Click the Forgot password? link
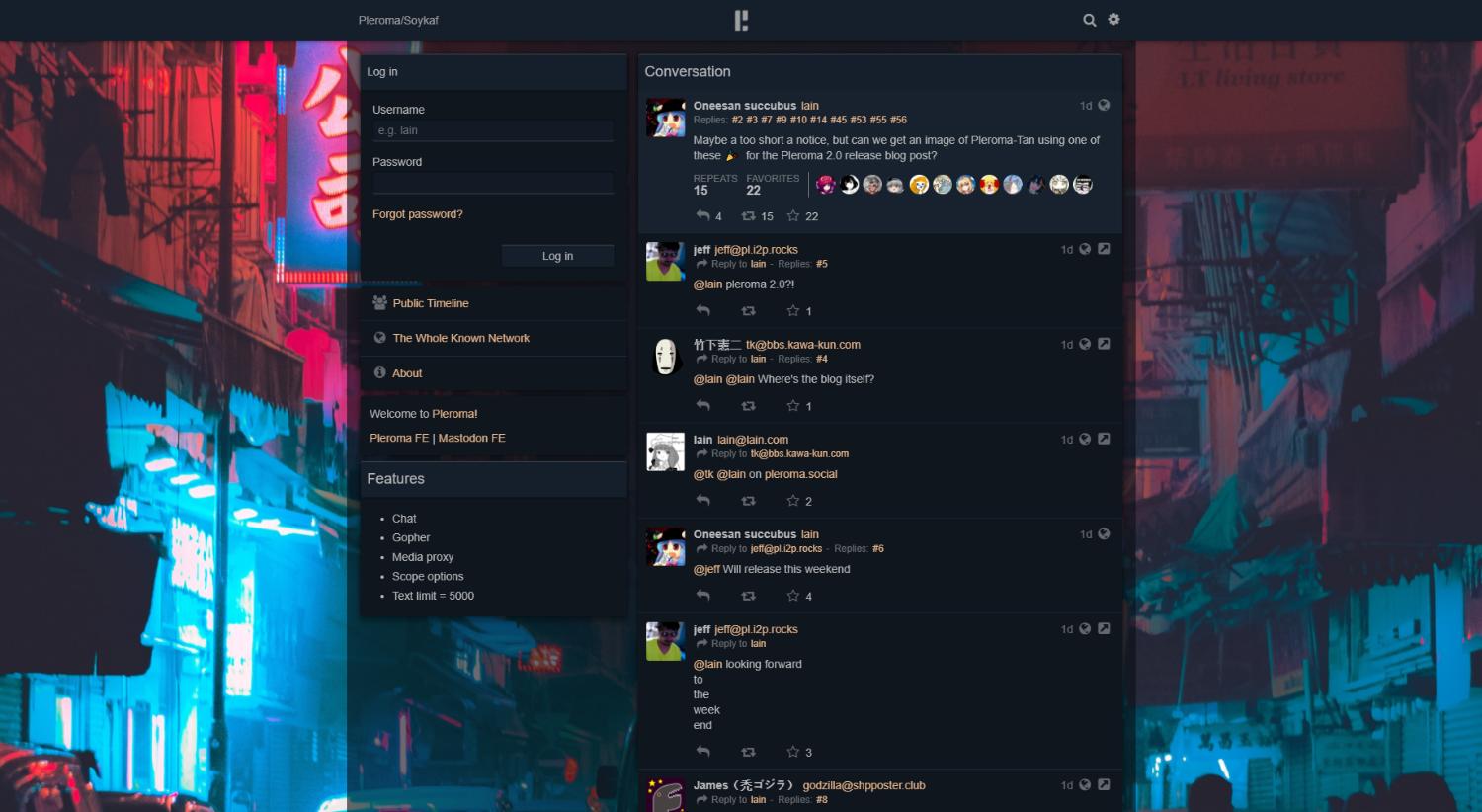Viewport: 1482px width, 812px height. 417,214
